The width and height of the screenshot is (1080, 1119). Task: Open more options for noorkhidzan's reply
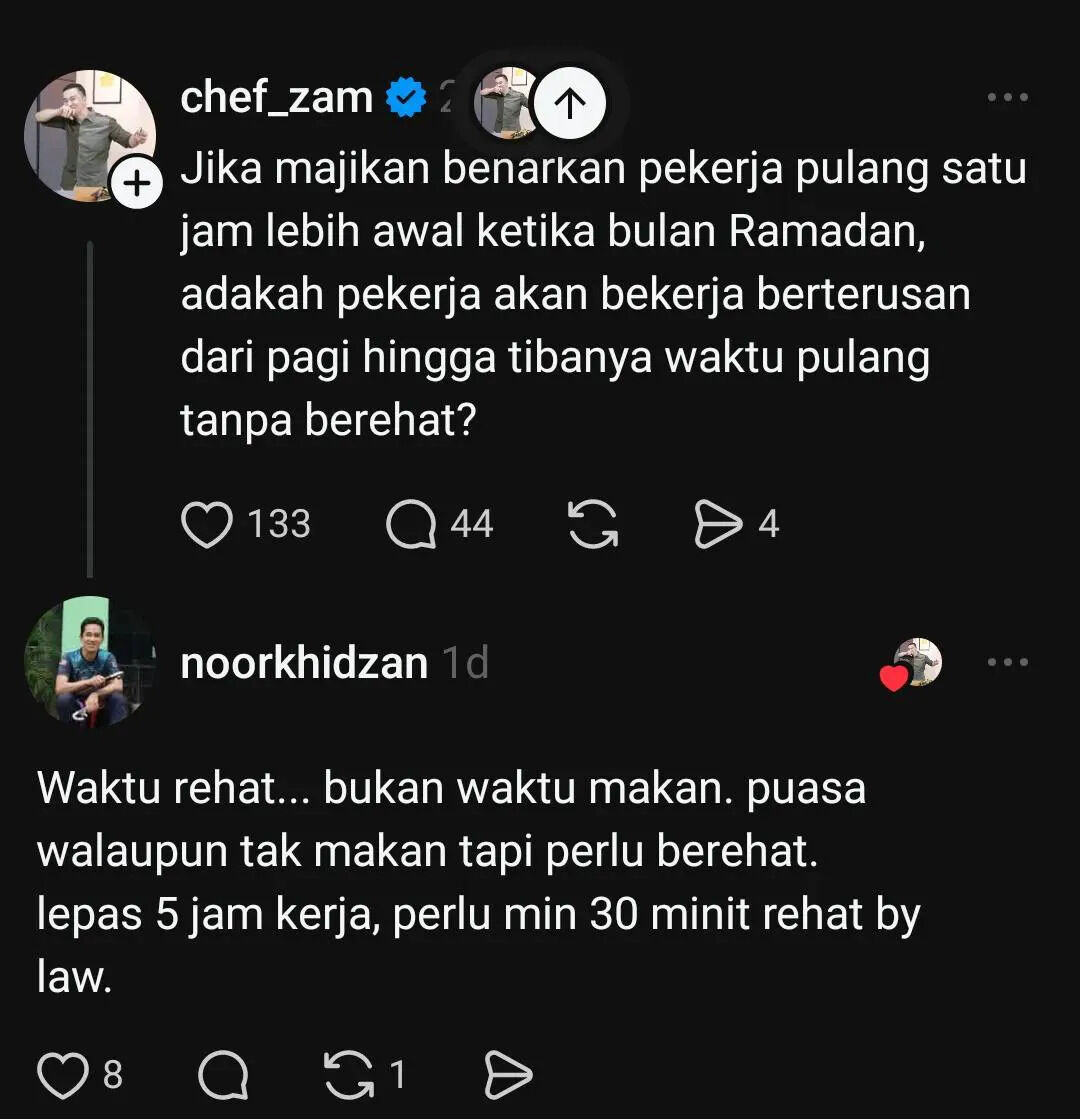coord(1007,662)
